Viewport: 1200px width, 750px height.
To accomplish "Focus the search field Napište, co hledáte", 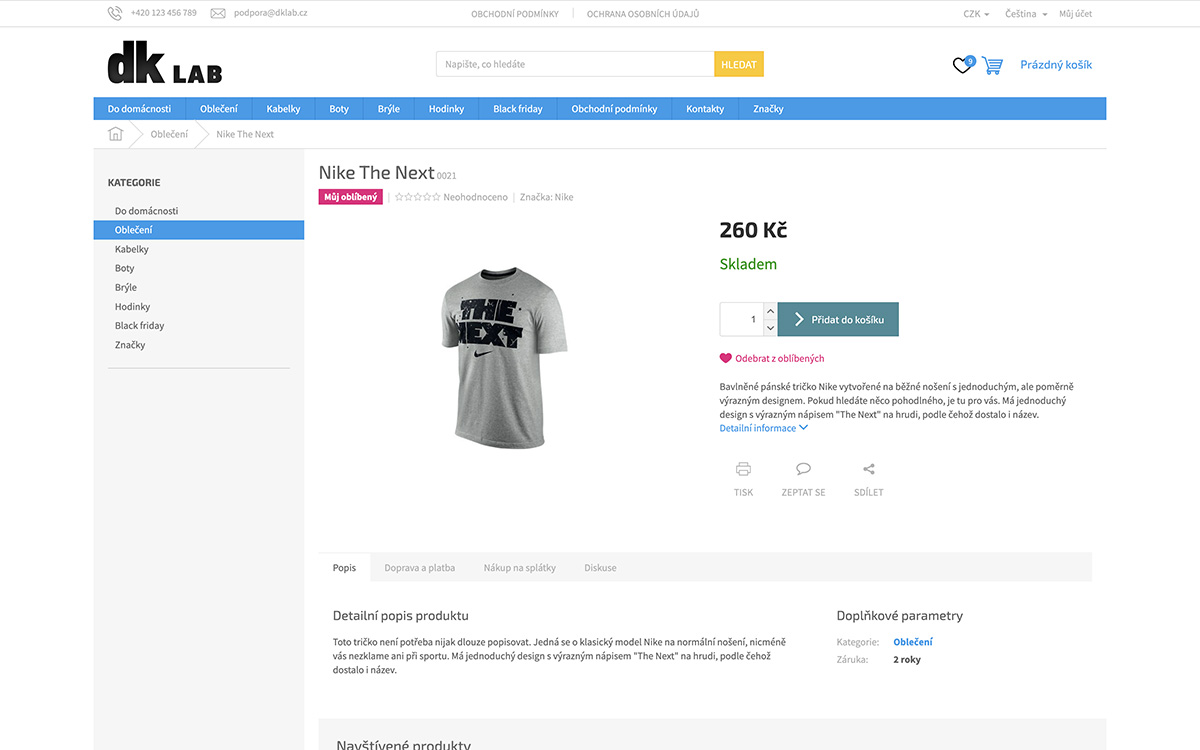I will coord(575,64).
